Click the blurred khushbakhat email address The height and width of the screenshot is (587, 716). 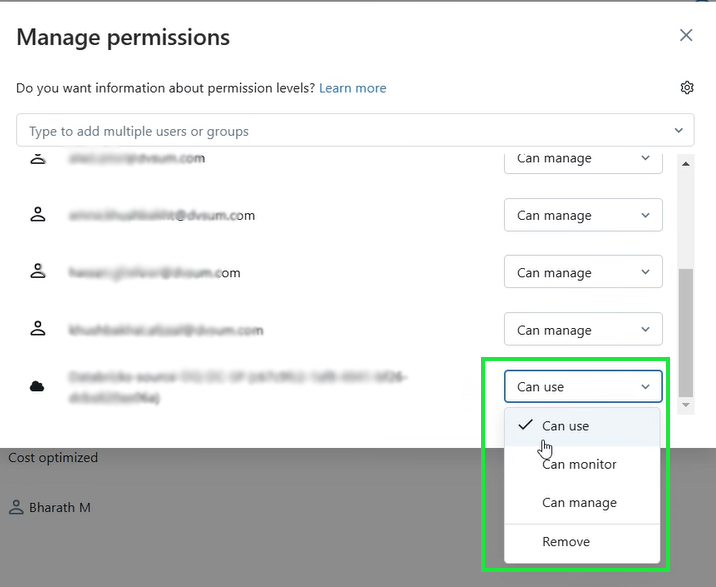(166, 330)
